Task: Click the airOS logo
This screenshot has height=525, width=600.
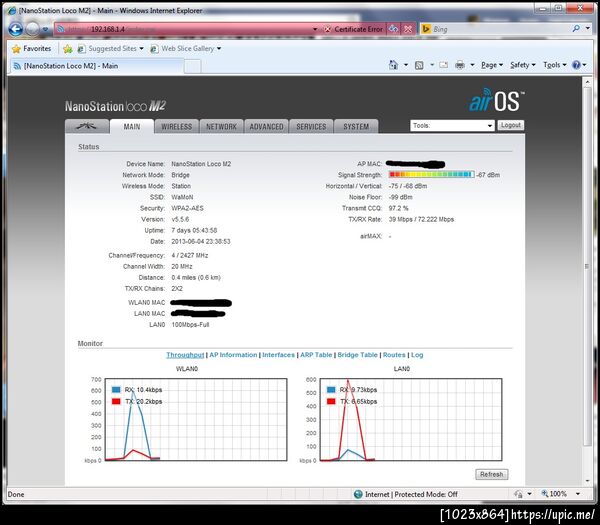Action: click(x=496, y=100)
